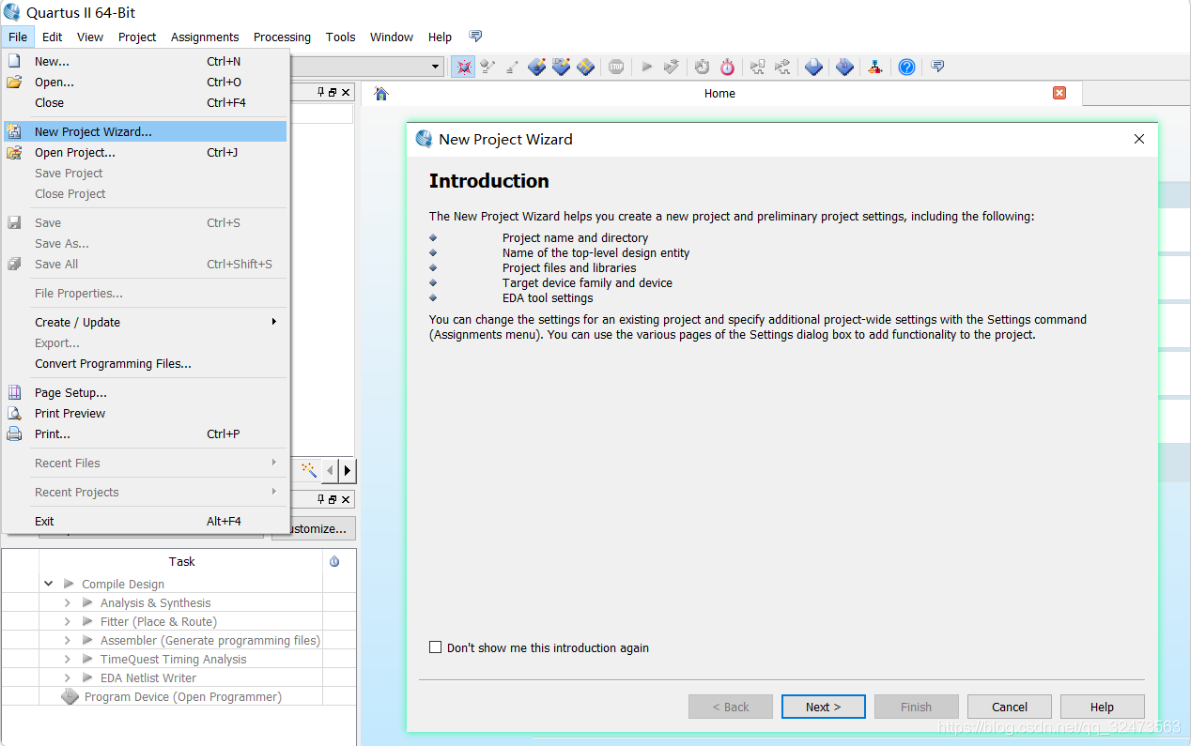Click the first gray RTL simulation toolbar icon
Viewport: 1191px width, 746px height.
757,67
